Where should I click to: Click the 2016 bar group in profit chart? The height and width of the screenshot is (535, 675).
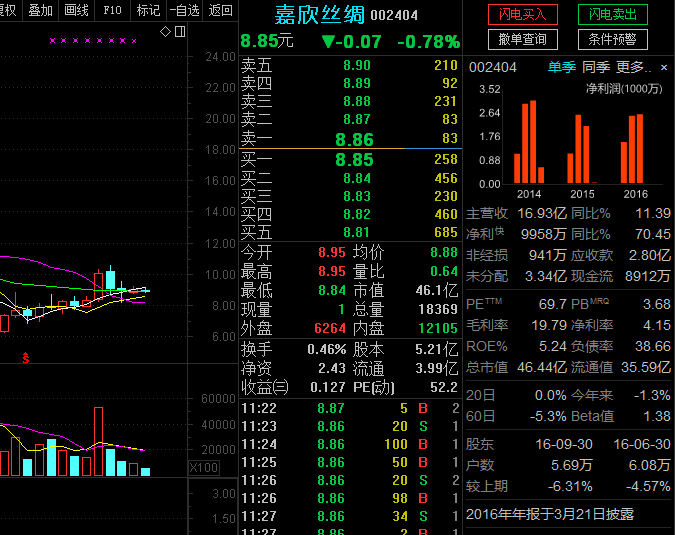632,148
